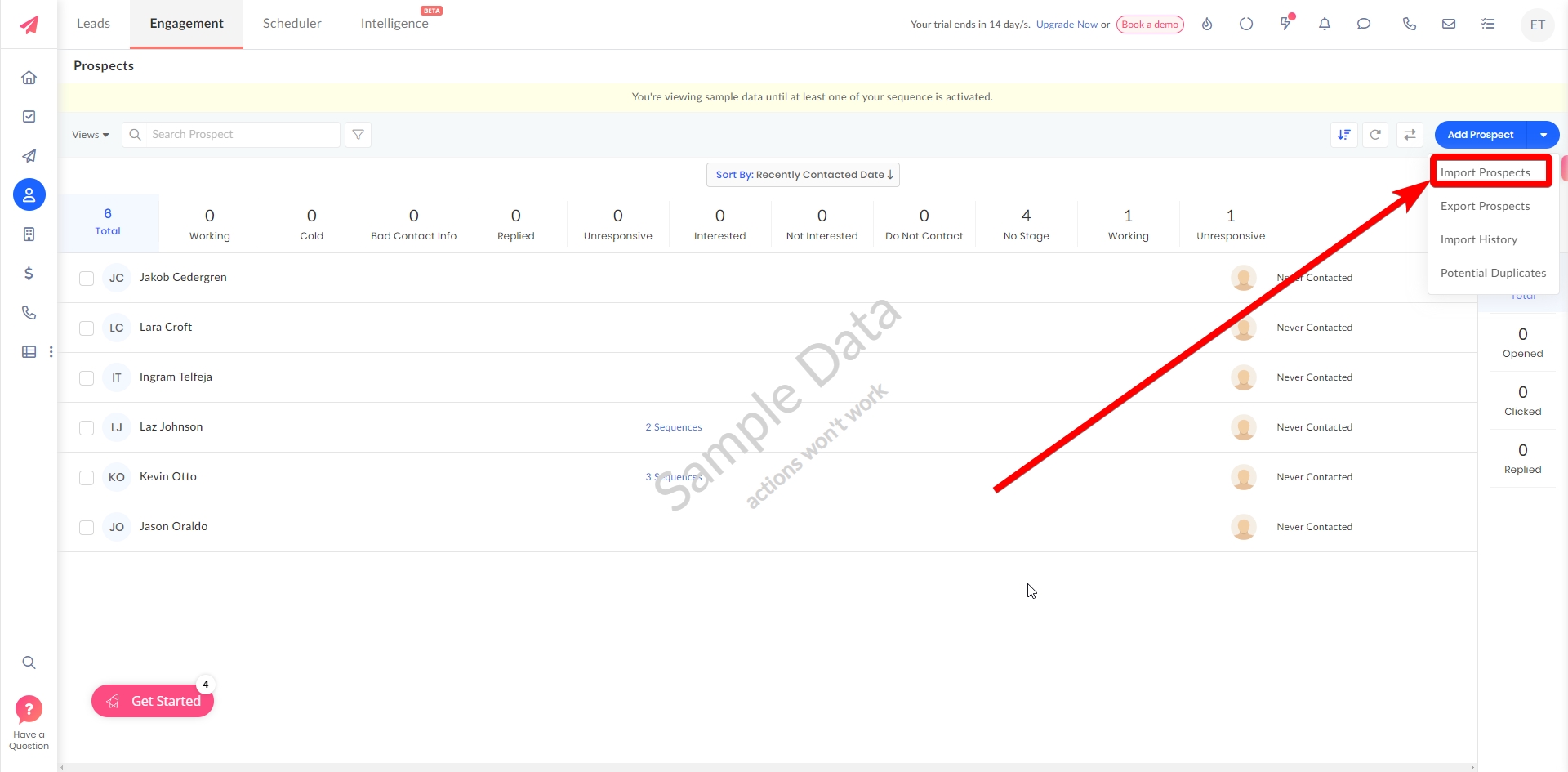Screen dimensions: 1568x772
Task: Open Sort By Recently Contacted Date dropdown
Action: (x=803, y=175)
